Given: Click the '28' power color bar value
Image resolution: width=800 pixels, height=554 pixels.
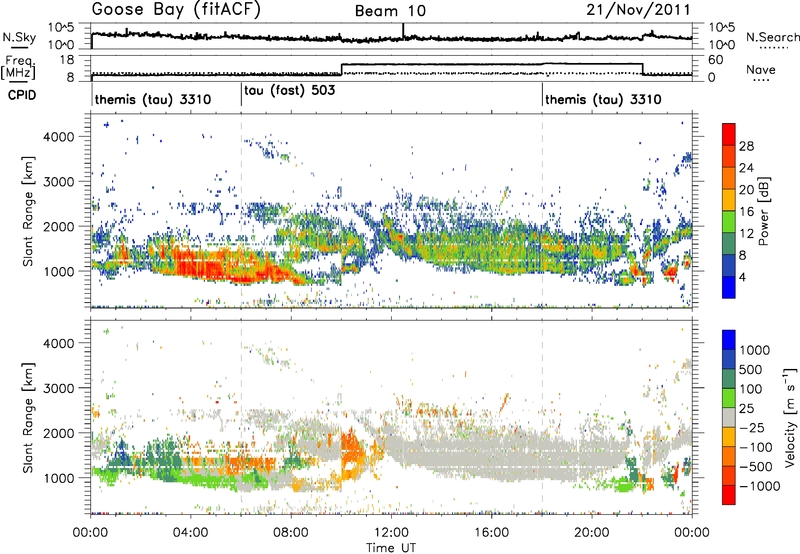Looking at the screenshot, I should pyautogui.click(x=746, y=146).
